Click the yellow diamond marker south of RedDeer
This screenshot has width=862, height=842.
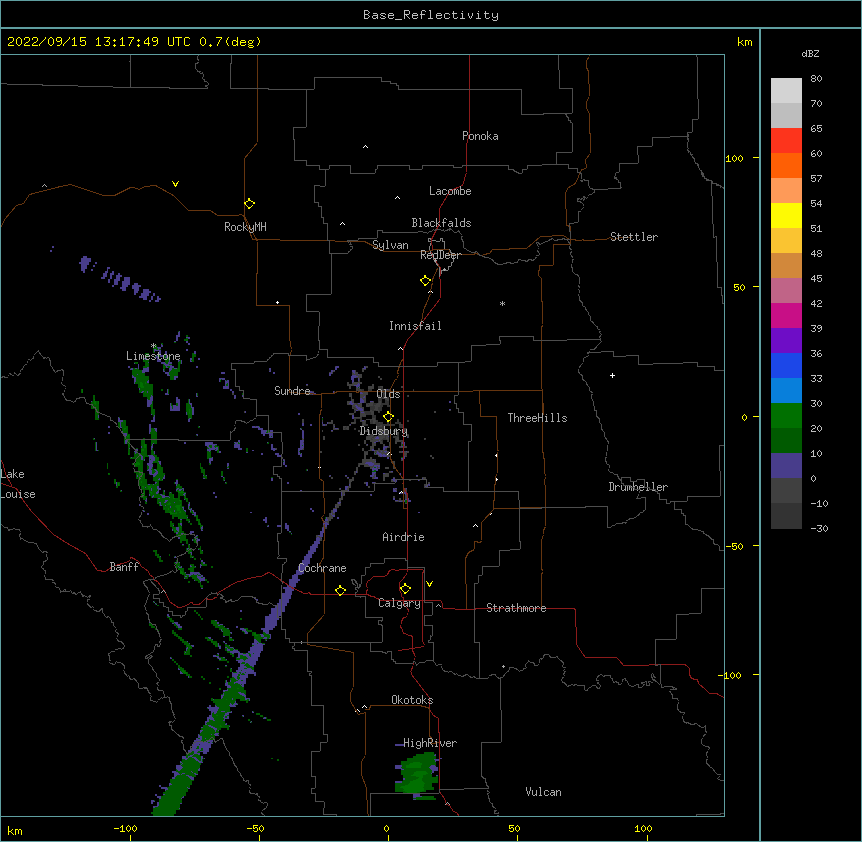point(425,281)
